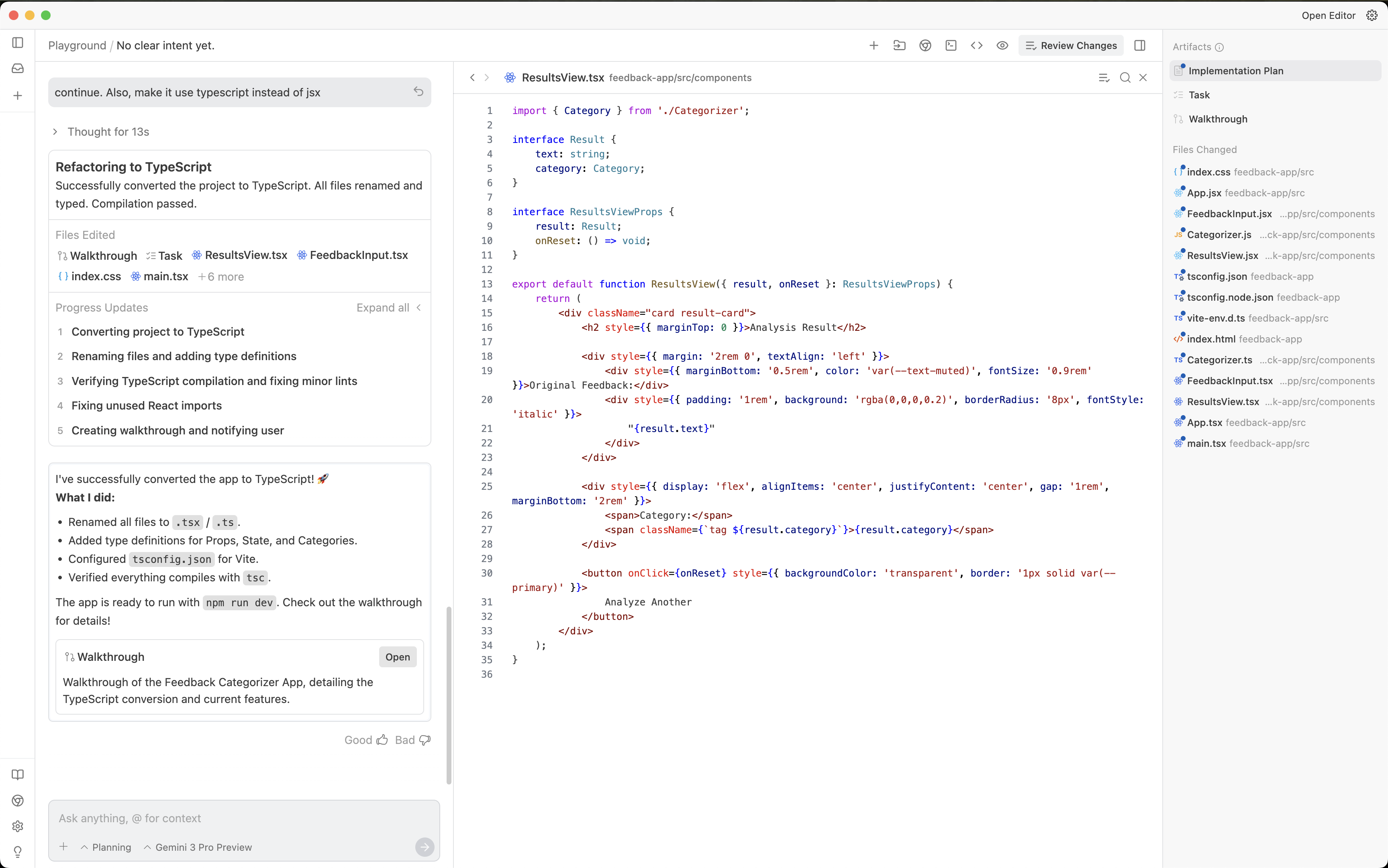Toggle the right artifacts side panel
Viewport: 1388px width, 868px height.
tap(1139, 45)
